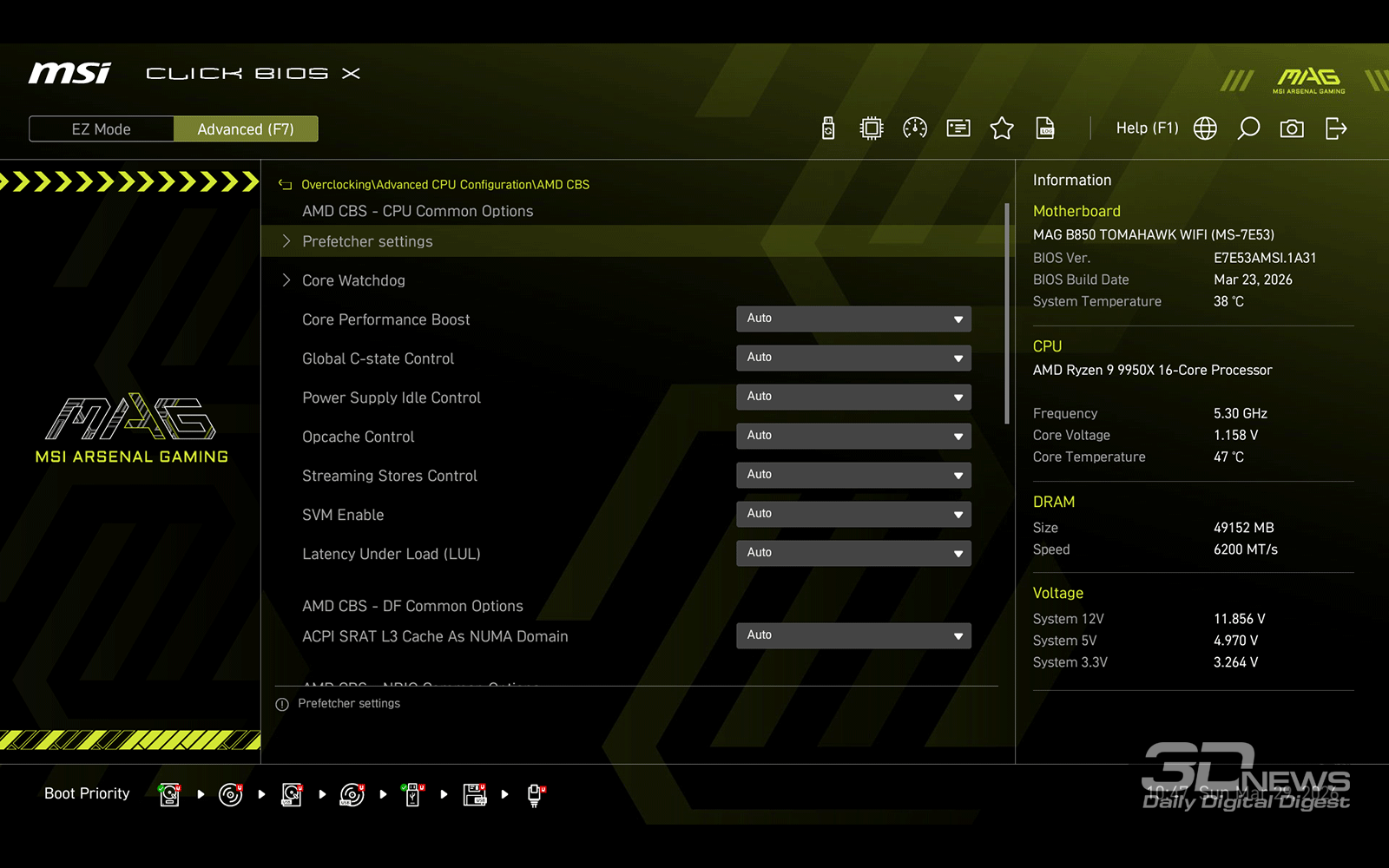Open the Global C-state Control dropdown

pyautogui.click(x=853, y=358)
